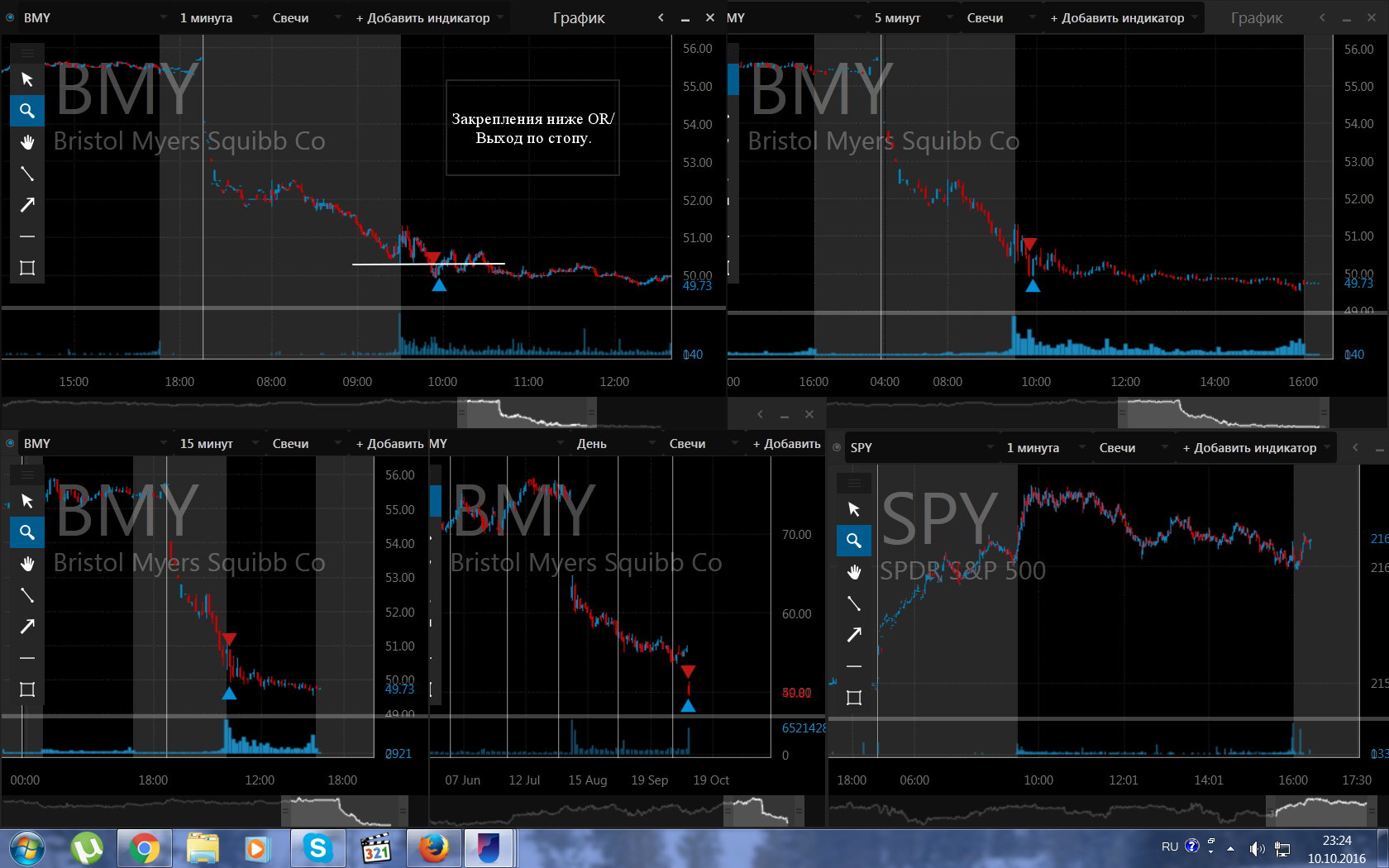Click the SPY ticker symbol field
This screenshot has height=868, width=1389.
[921, 447]
